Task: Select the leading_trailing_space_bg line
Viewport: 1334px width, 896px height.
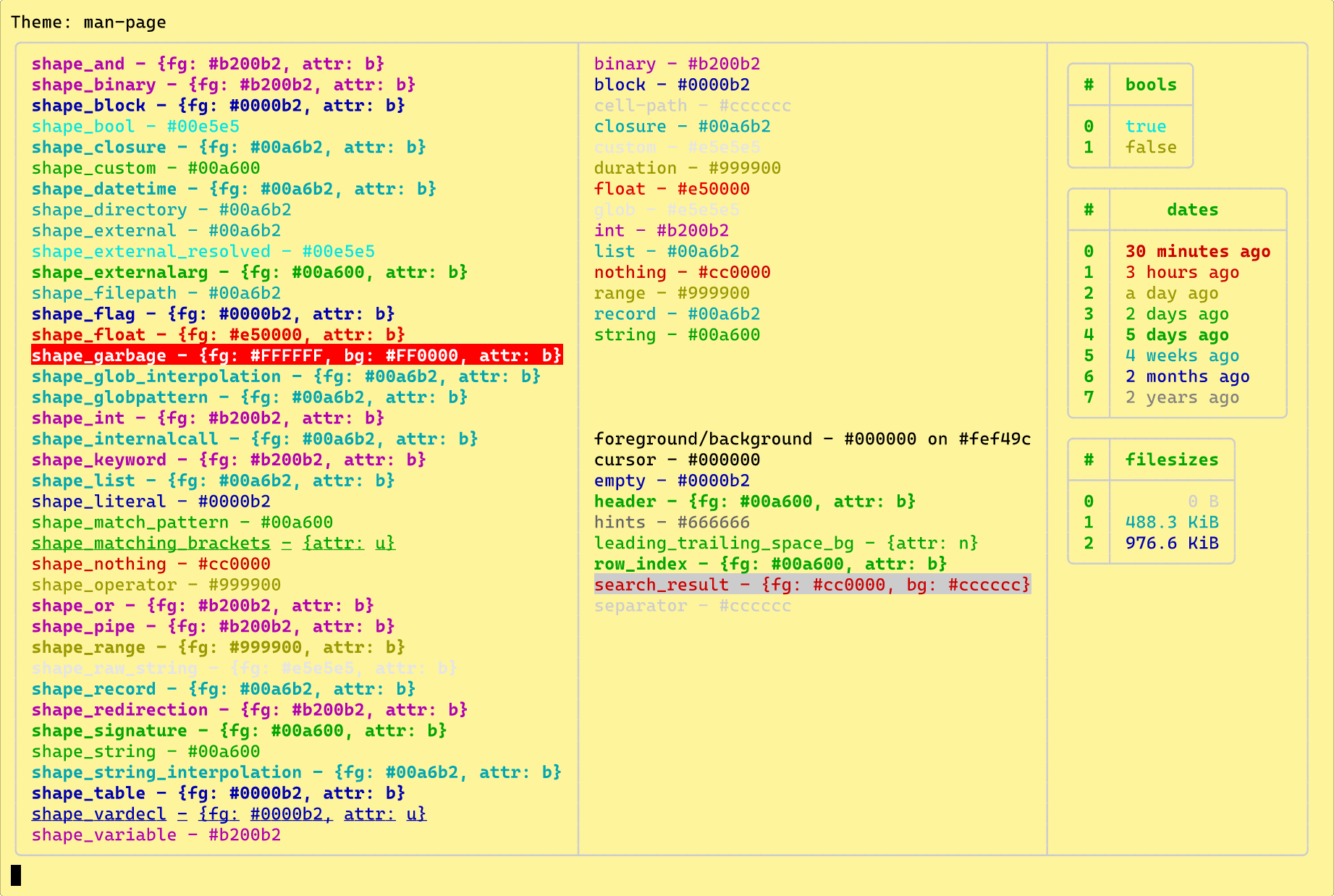Action: coord(786,544)
